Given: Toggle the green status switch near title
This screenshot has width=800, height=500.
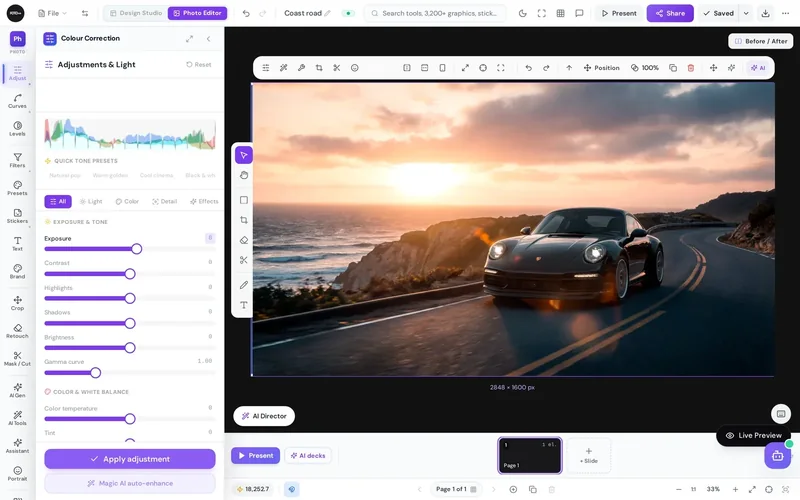Looking at the screenshot, I should (348, 13).
